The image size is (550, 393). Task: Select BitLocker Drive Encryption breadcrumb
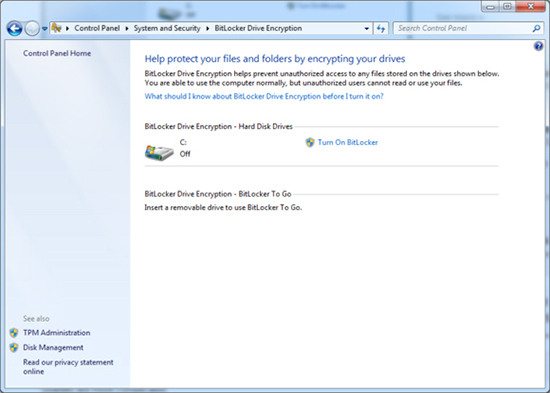point(258,28)
